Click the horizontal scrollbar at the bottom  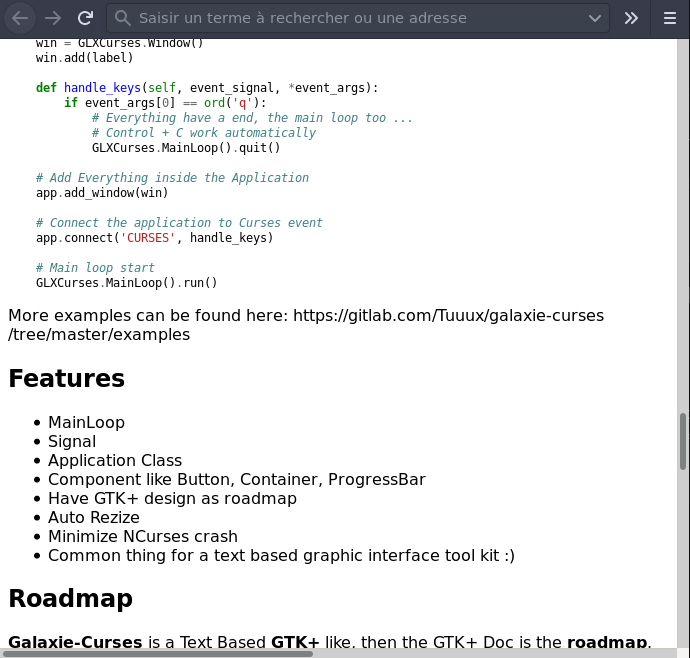pyautogui.click(x=160, y=653)
